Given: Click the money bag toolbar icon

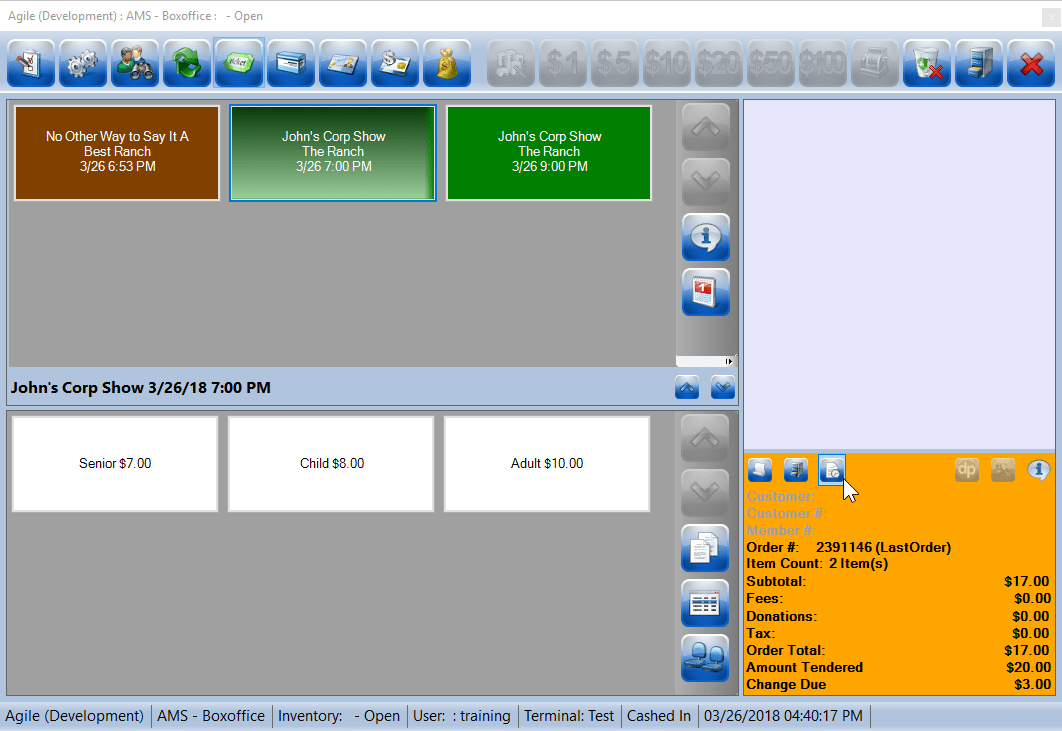Looking at the screenshot, I should pos(447,64).
